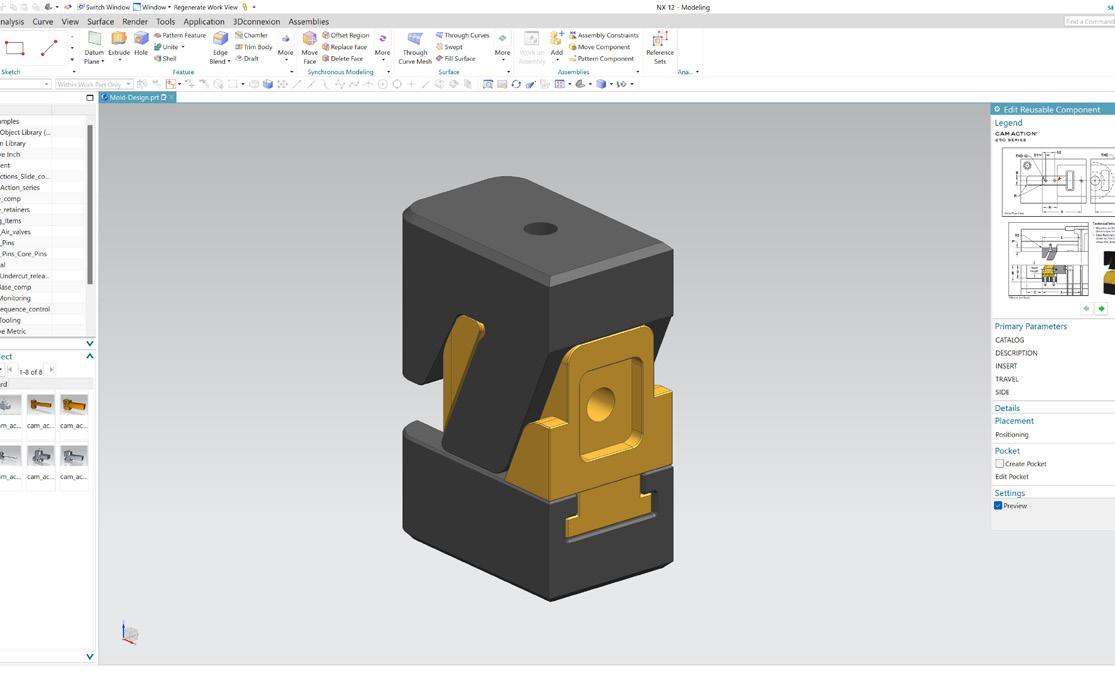The width and height of the screenshot is (1115, 674).
Task: Choose the Replace Face command
Action: coord(344,47)
